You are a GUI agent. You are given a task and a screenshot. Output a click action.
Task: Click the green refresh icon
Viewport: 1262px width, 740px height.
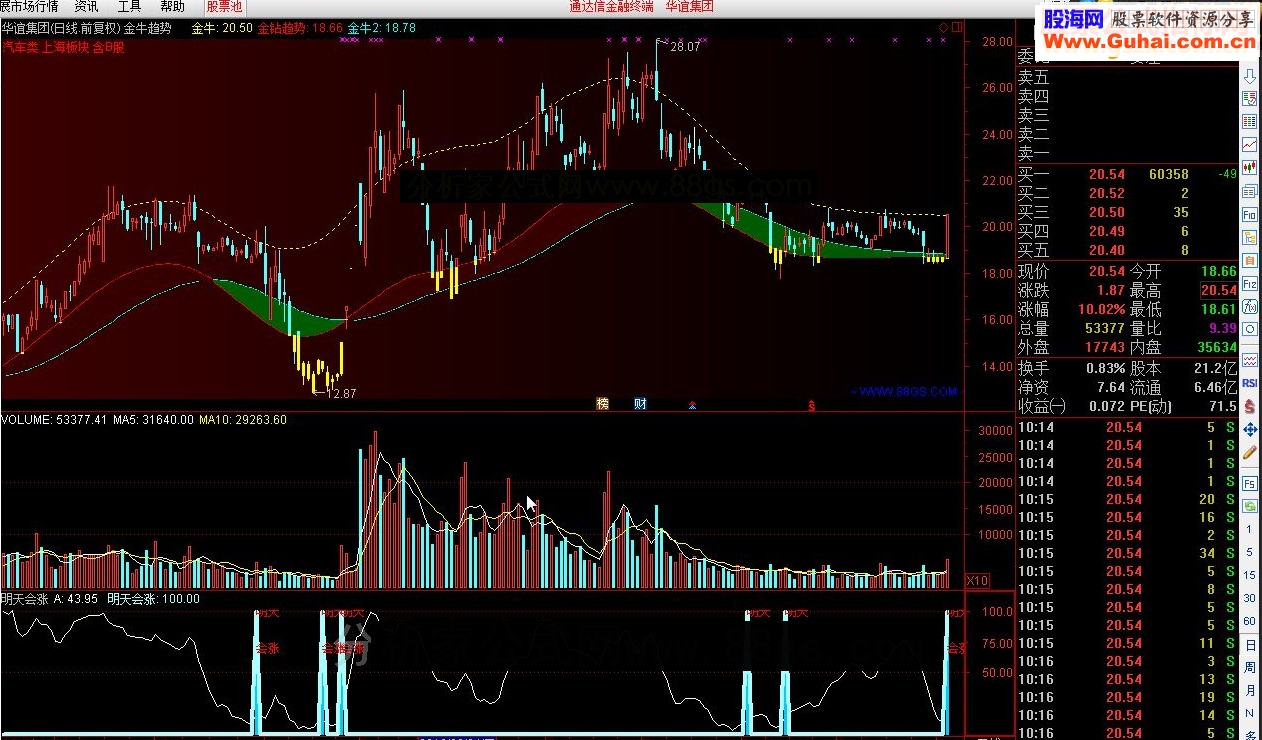tap(1250, 506)
